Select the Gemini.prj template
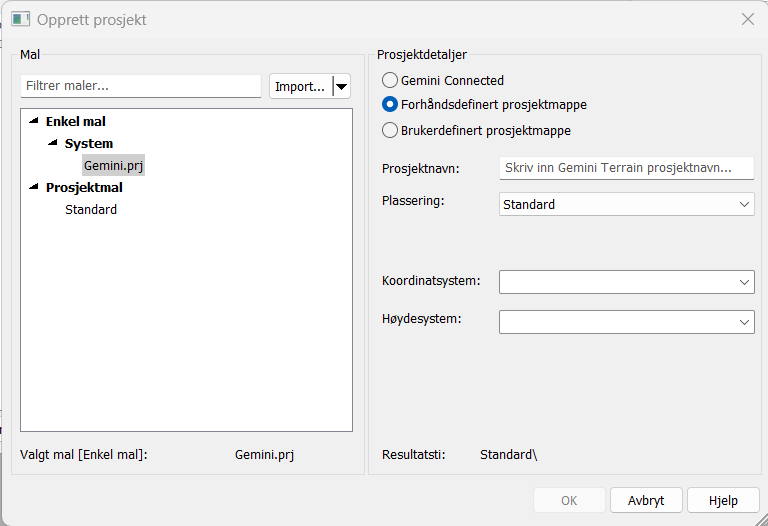 [x=114, y=165]
